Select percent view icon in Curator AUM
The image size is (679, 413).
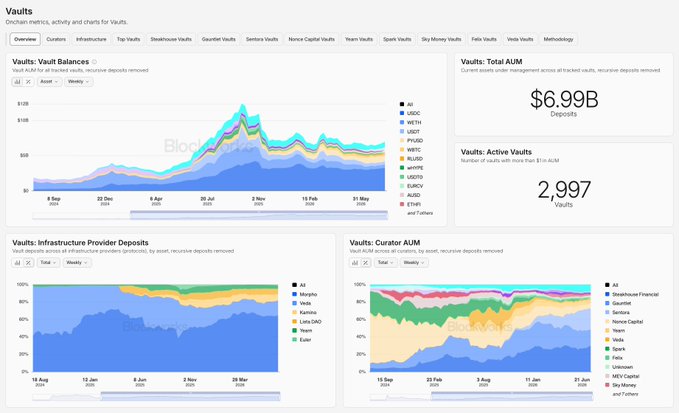(365, 262)
